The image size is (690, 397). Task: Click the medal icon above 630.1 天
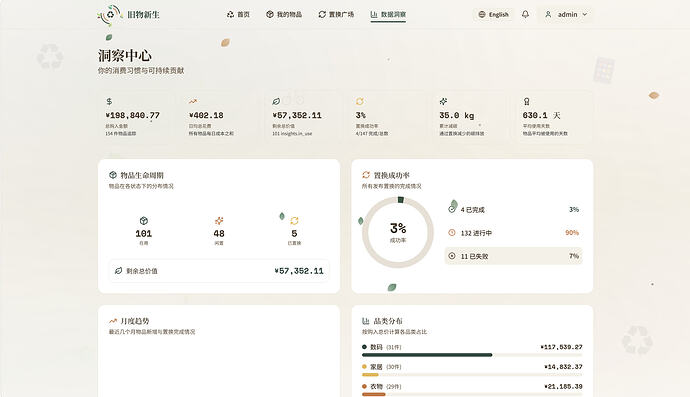(526, 101)
